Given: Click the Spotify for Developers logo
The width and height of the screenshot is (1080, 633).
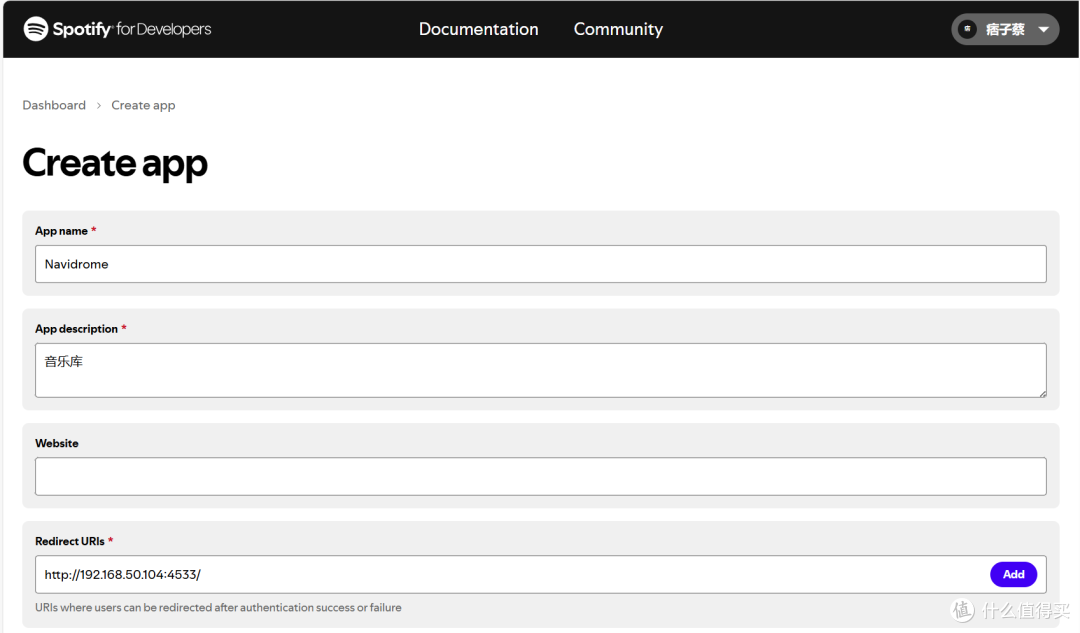Looking at the screenshot, I should (117, 29).
